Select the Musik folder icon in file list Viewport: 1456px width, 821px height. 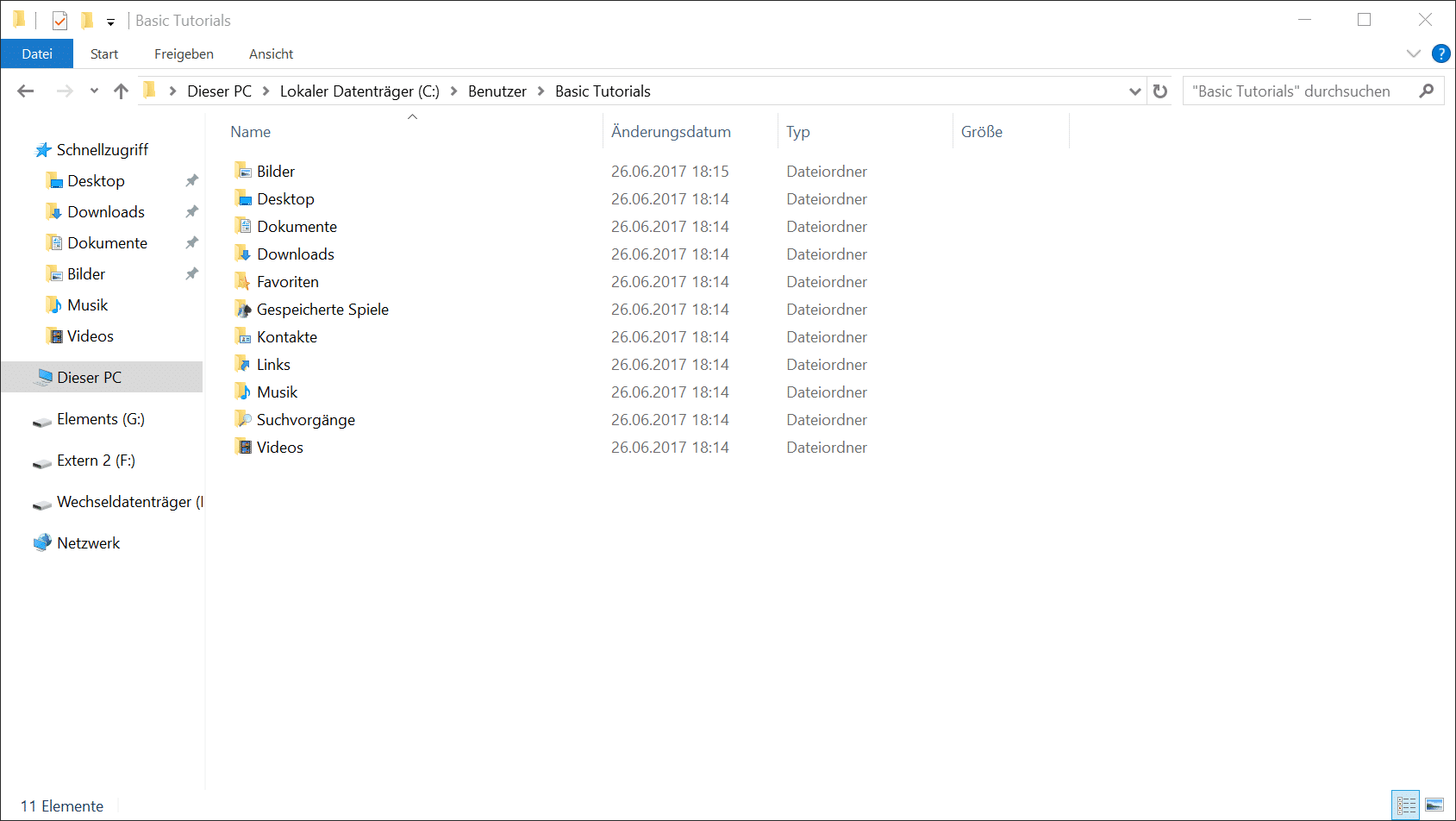tap(243, 392)
